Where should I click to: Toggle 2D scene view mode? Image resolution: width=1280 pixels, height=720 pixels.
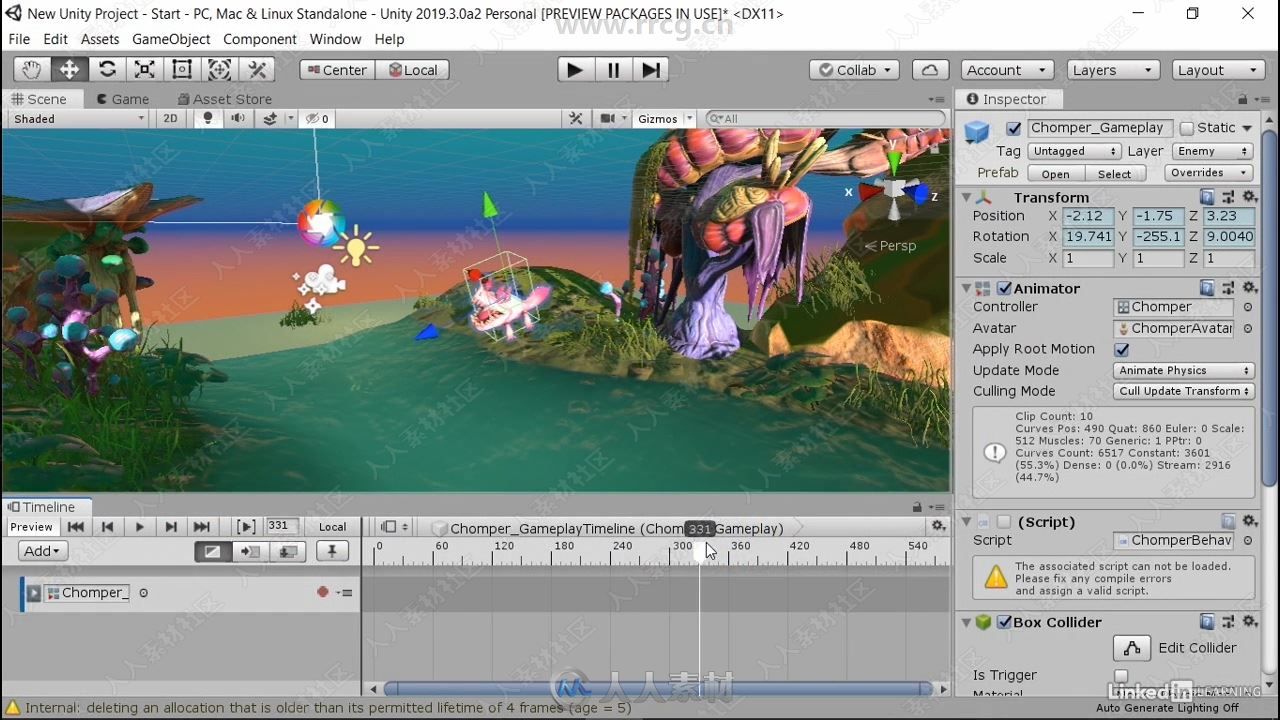pos(170,118)
